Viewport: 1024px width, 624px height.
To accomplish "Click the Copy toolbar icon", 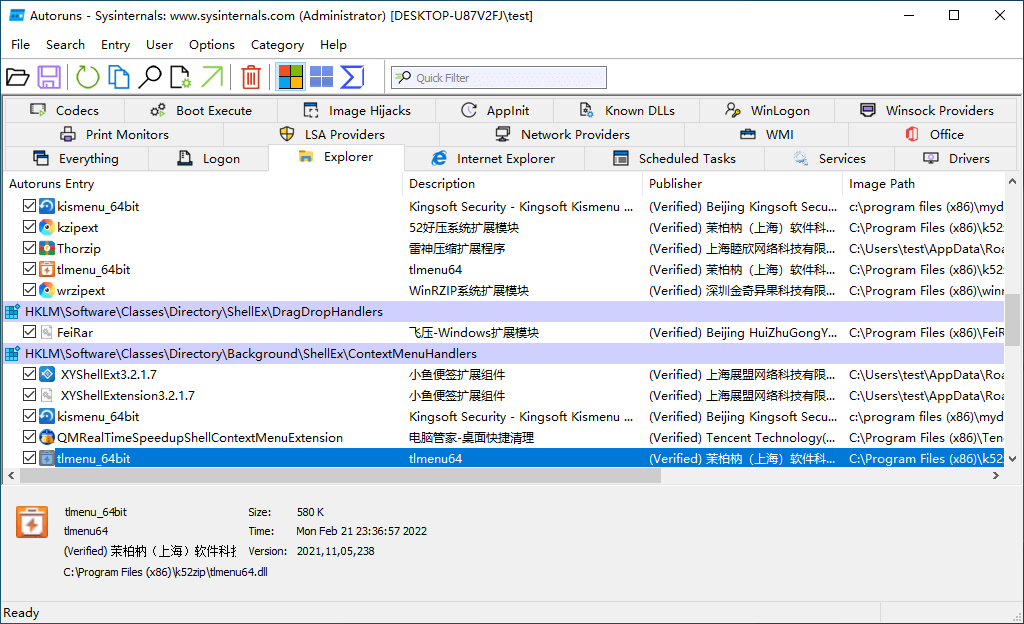I will coord(118,77).
